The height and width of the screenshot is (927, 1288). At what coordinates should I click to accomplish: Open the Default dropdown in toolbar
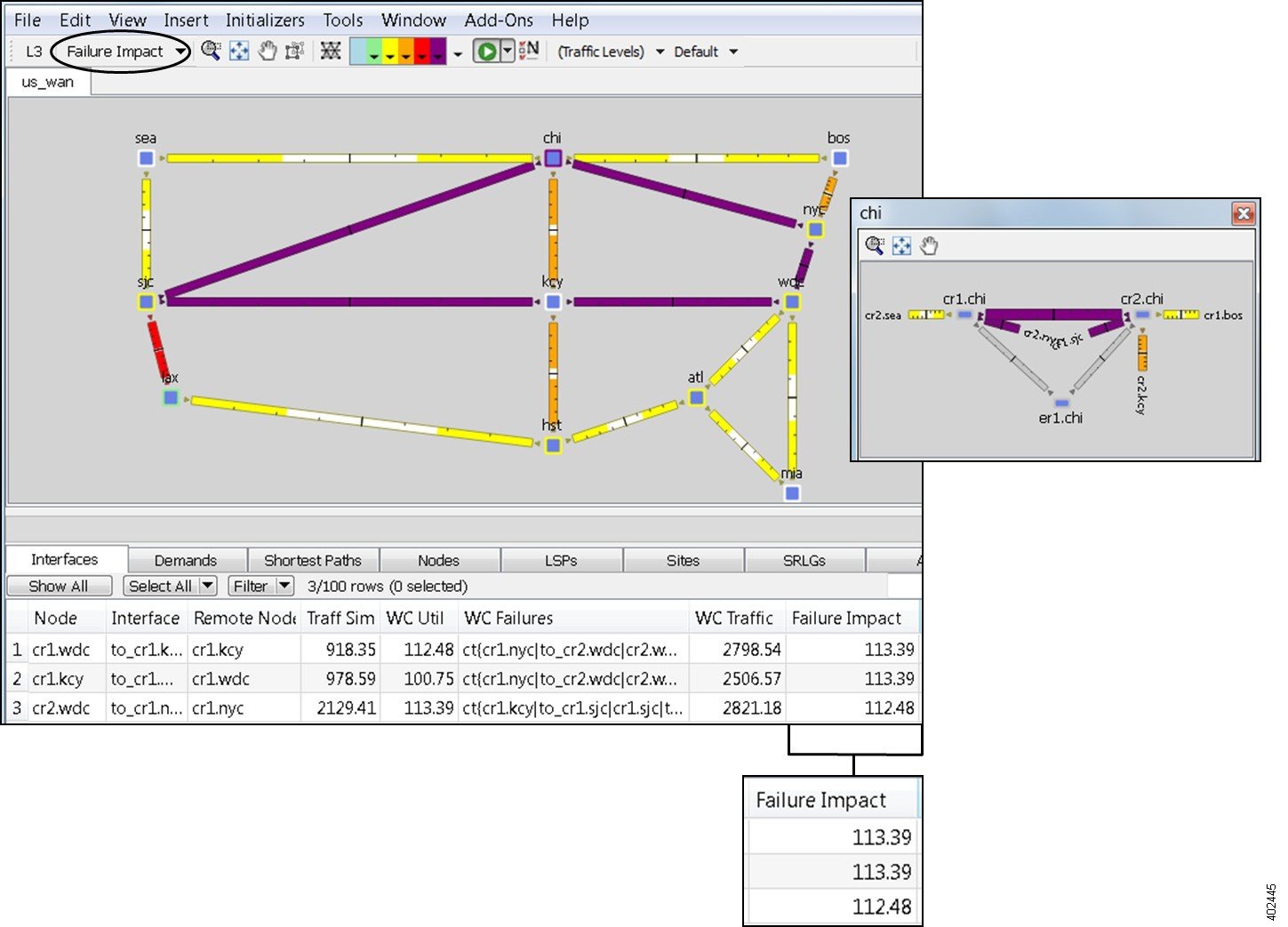coord(733,52)
